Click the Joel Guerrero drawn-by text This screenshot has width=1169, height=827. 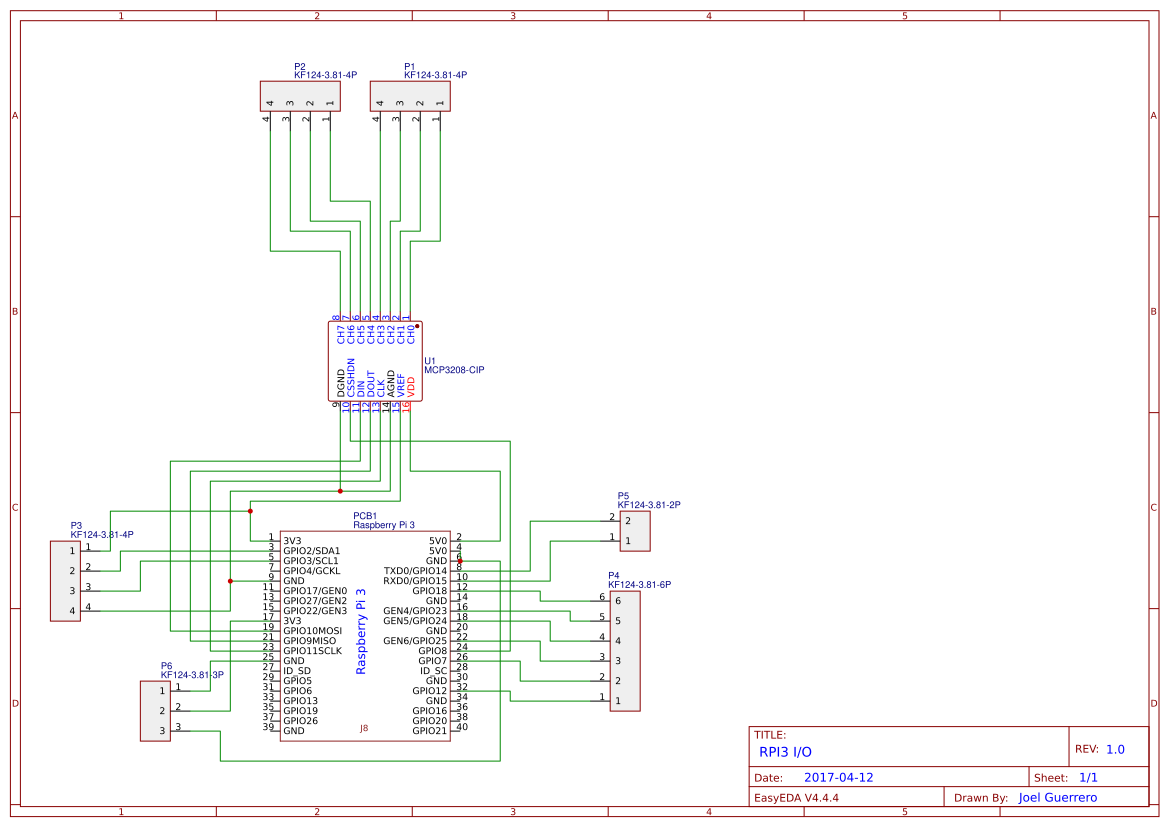(1058, 797)
